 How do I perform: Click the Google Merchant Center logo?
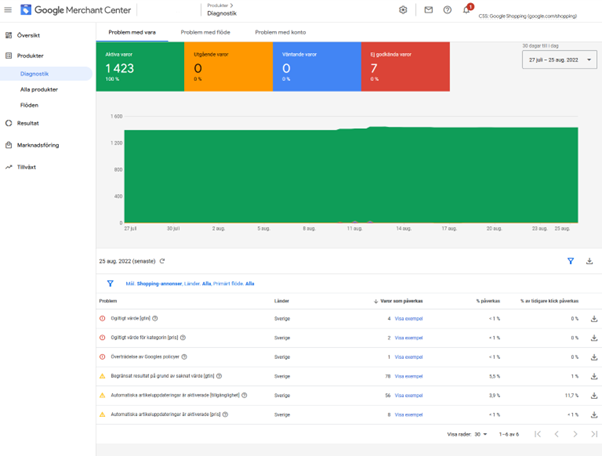[76, 10]
